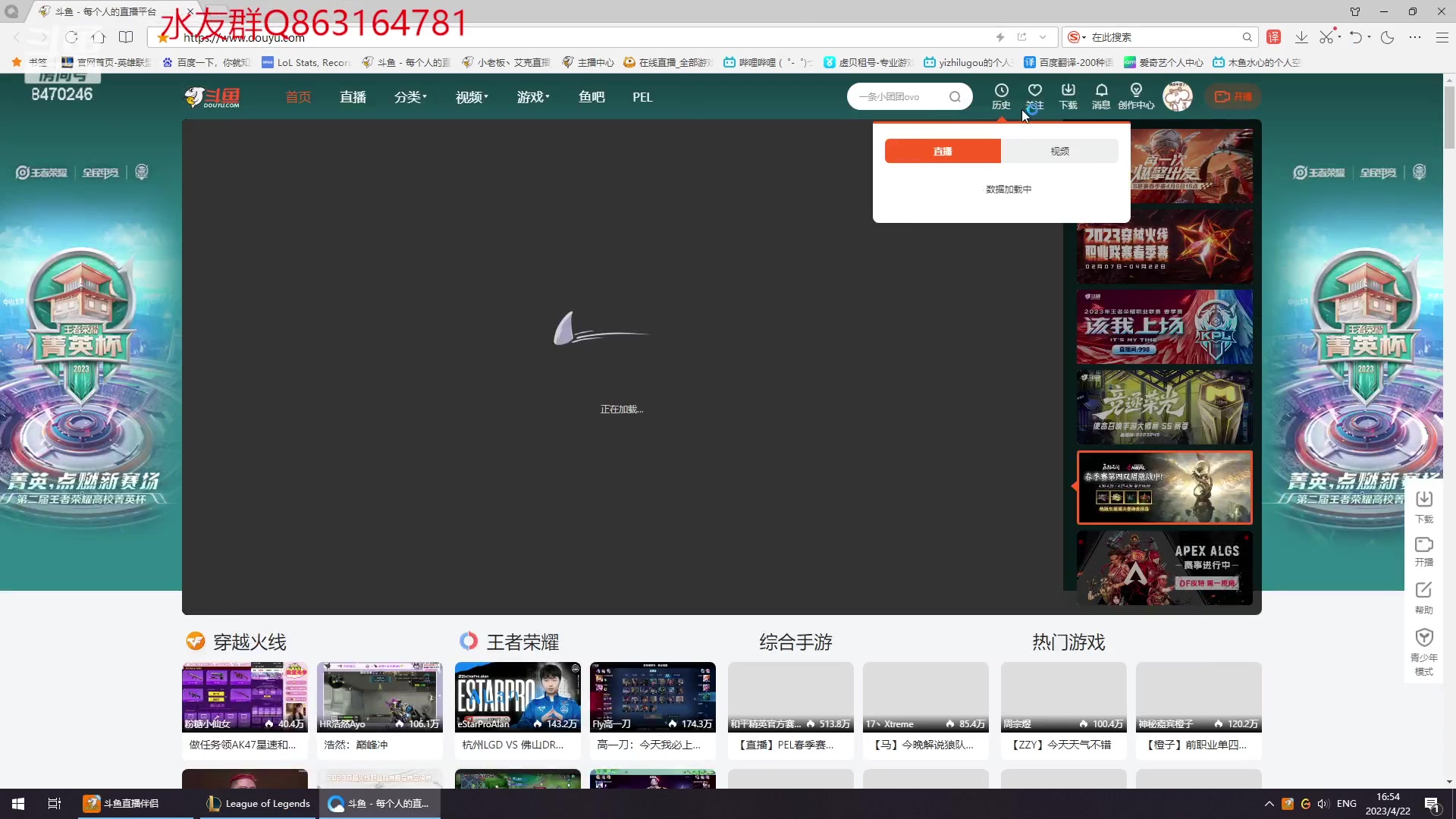
Task: Click the small group search input field
Action: 899,96
